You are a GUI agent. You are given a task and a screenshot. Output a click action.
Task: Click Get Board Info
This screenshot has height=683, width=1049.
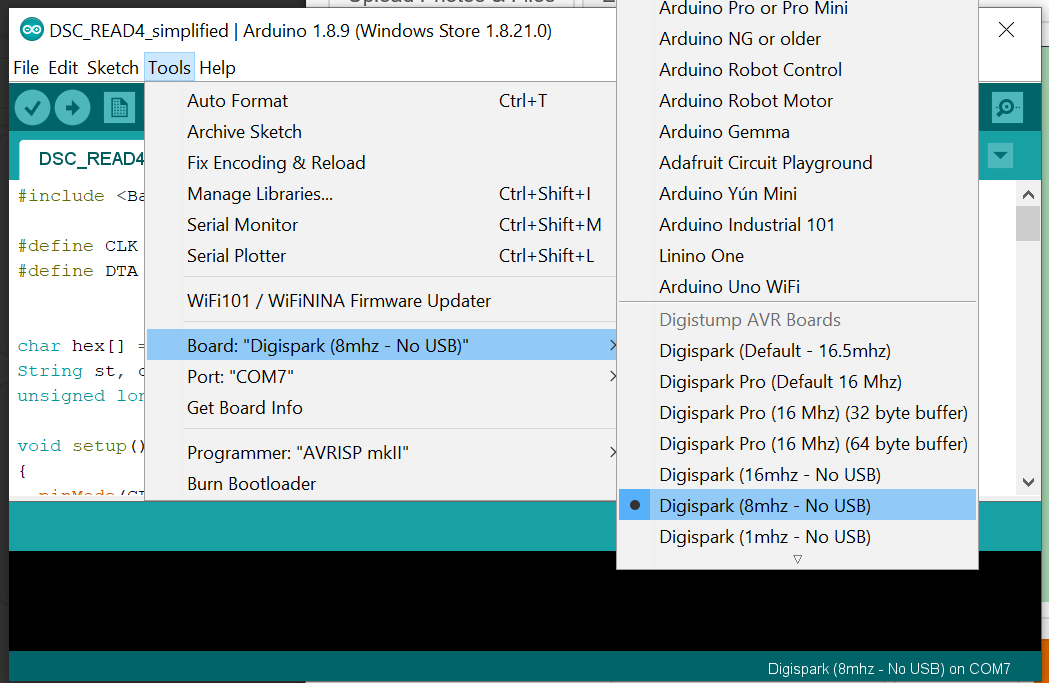381,408
